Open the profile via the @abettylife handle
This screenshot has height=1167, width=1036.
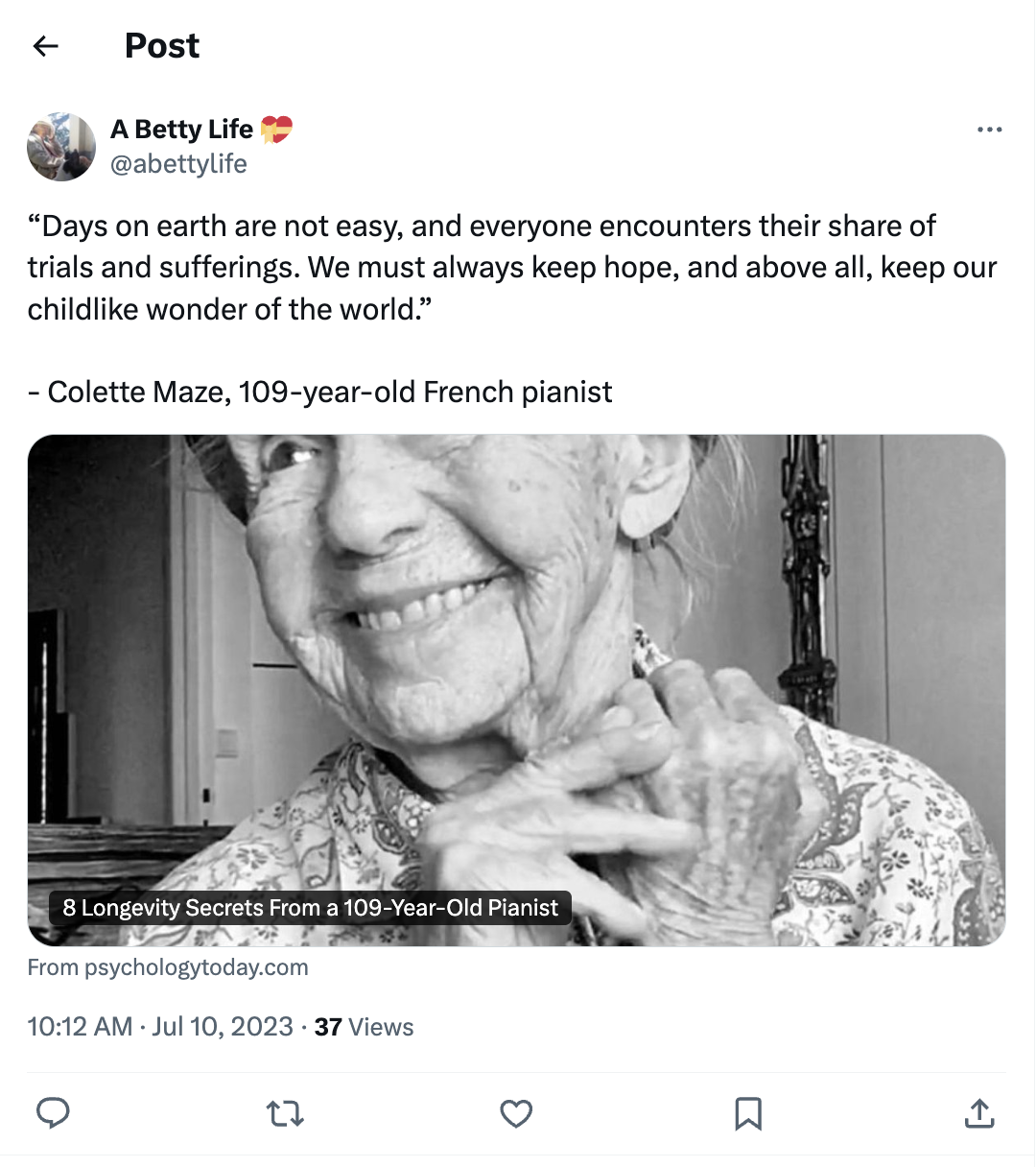(x=180, y=163)
